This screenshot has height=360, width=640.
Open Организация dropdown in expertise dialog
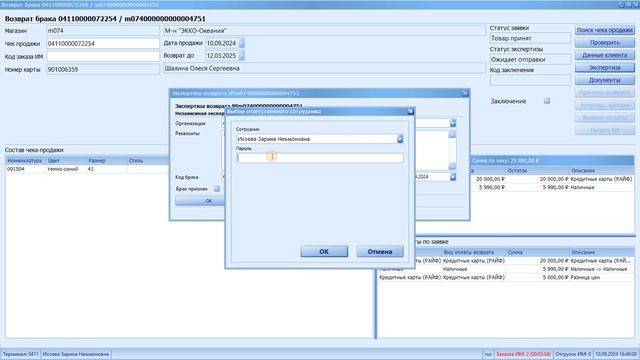pyautogui.click(x=453, y=123)
